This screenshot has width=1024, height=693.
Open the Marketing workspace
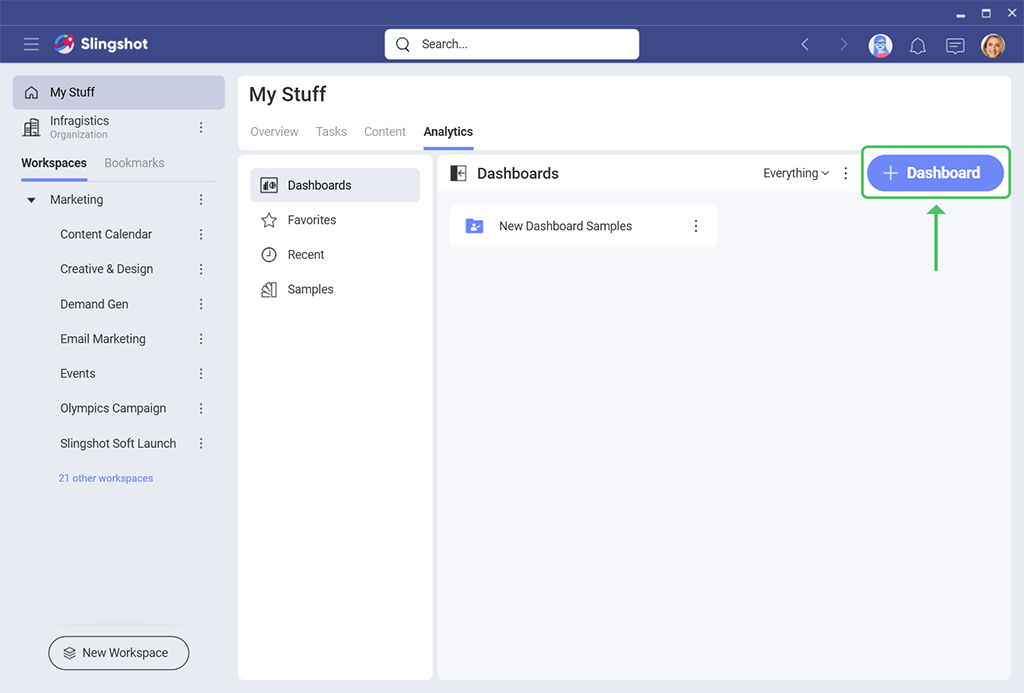coord(76,199)
